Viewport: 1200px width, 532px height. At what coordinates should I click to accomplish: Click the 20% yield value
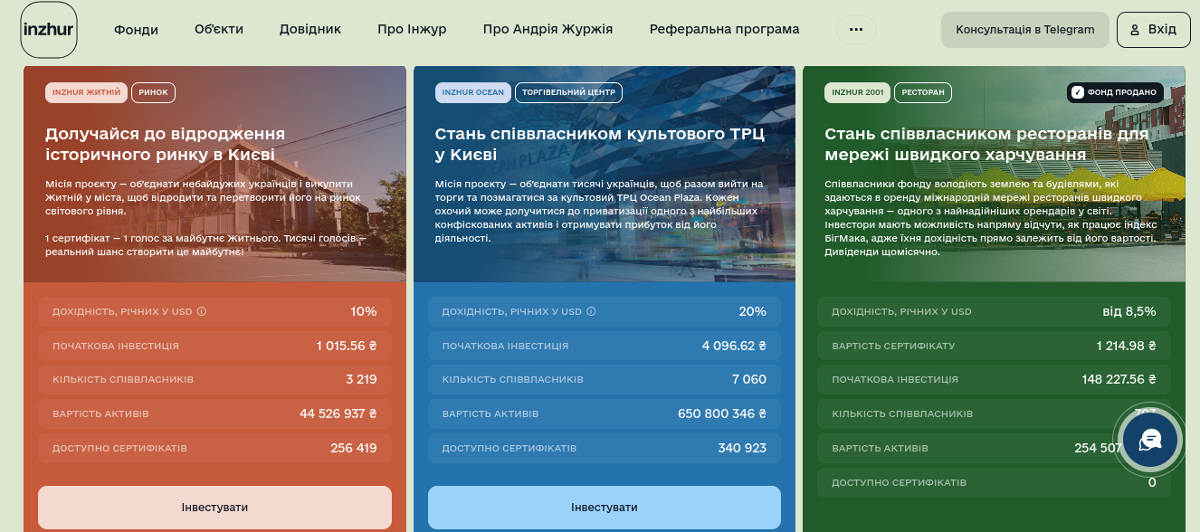point(752,312)
